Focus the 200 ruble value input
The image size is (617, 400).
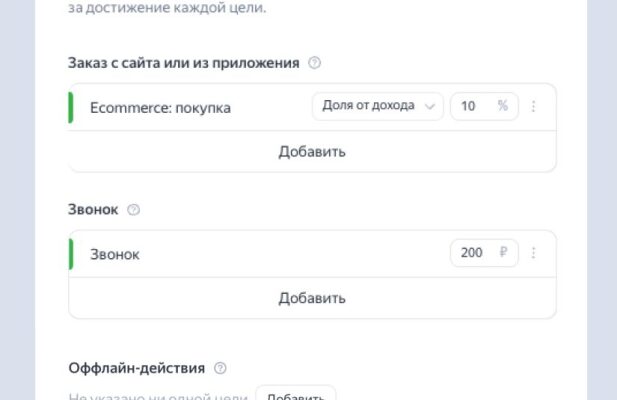pyautogui.click(x=472, y=254)
